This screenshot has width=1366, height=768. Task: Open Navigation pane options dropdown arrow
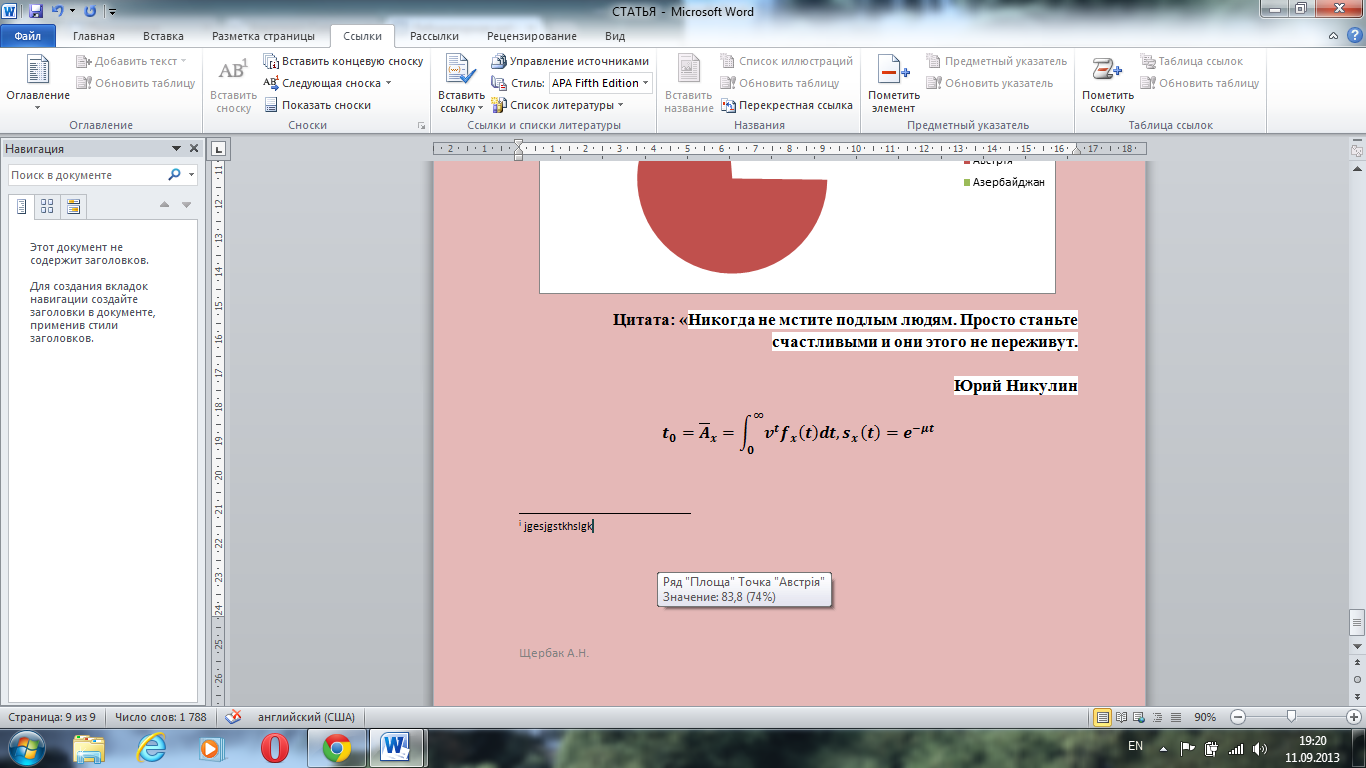click(x=176, y=149)
